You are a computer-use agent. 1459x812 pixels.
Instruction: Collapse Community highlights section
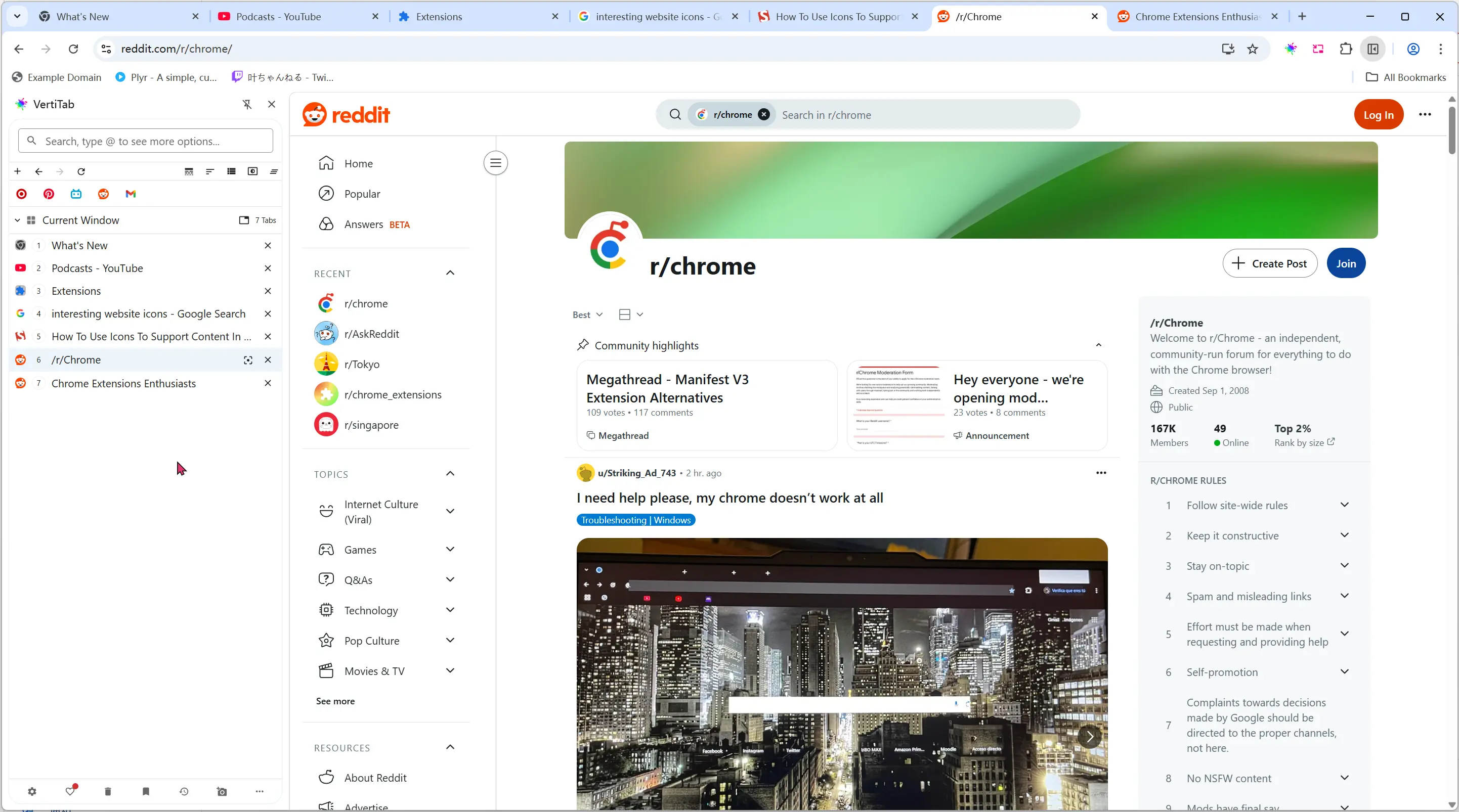[1098, 345]
